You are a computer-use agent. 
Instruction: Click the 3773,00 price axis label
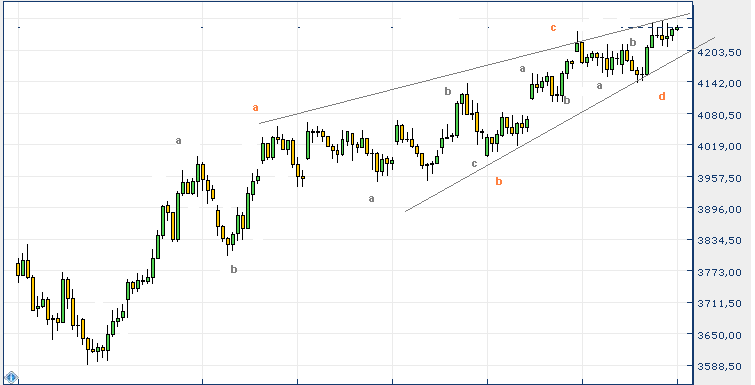click(x=719, y=272)
